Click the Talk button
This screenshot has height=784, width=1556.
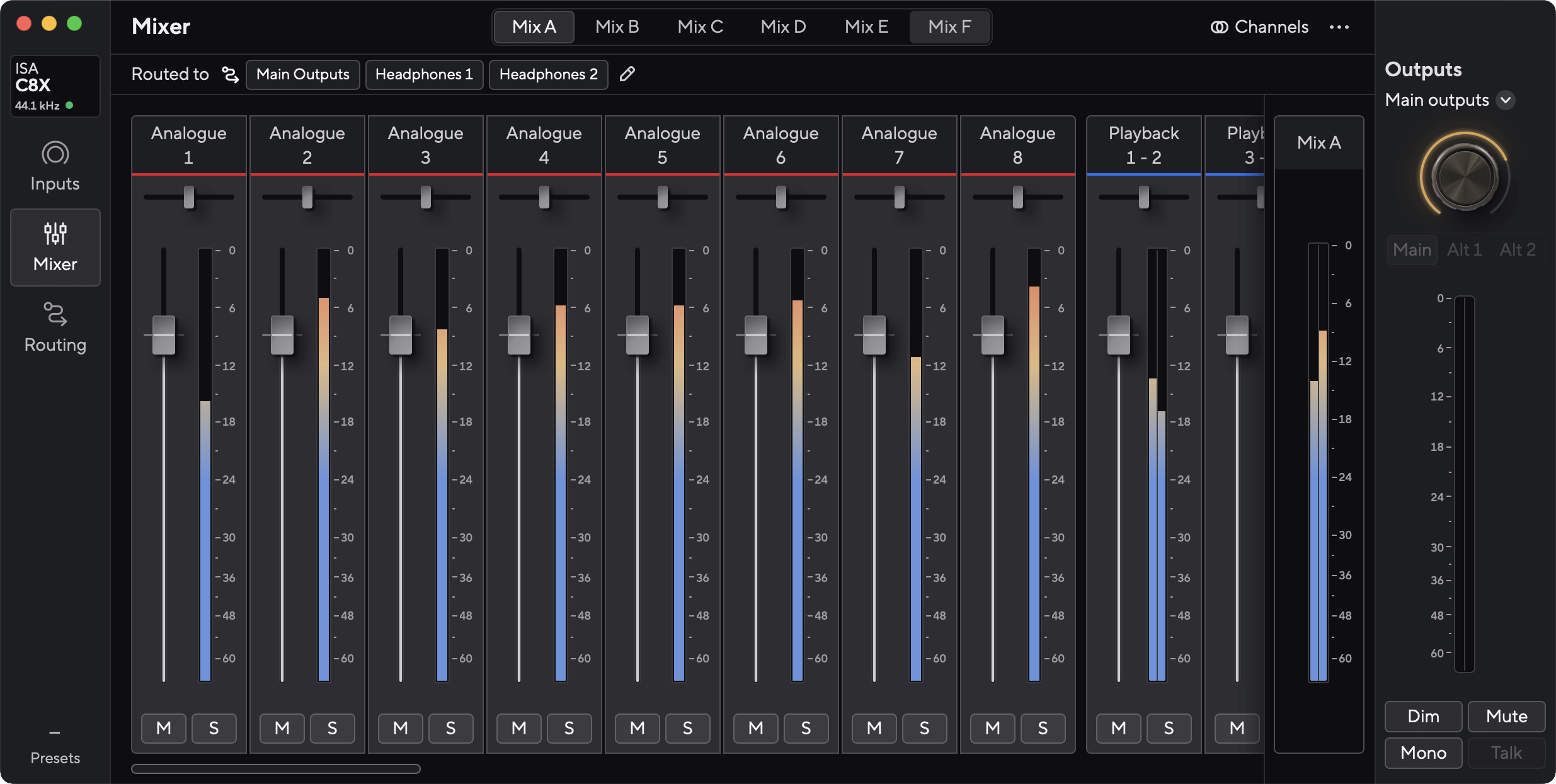pos(1507,753)
